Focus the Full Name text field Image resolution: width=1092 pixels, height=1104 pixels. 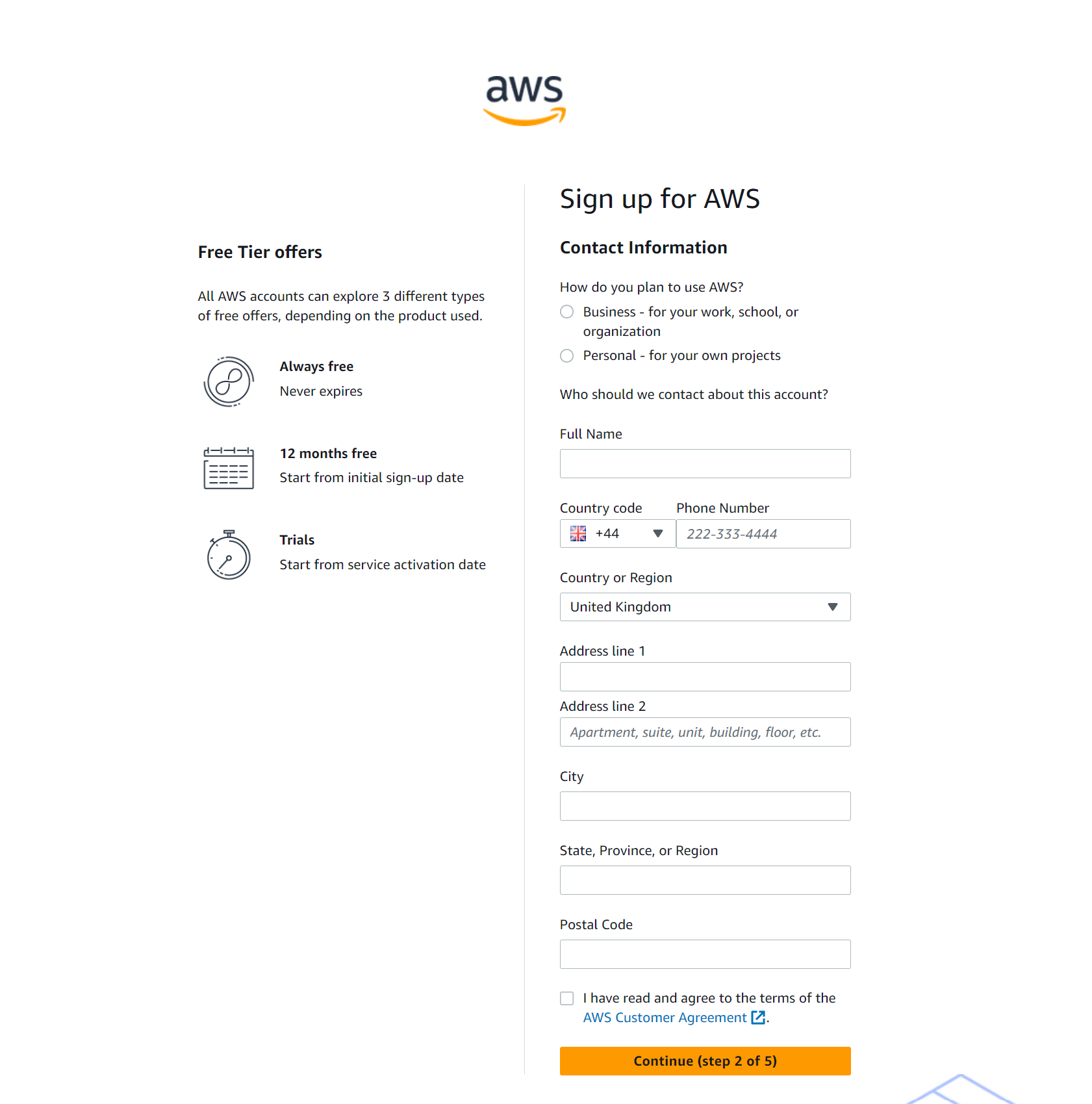pyautogui.click(x=705, y=464)
